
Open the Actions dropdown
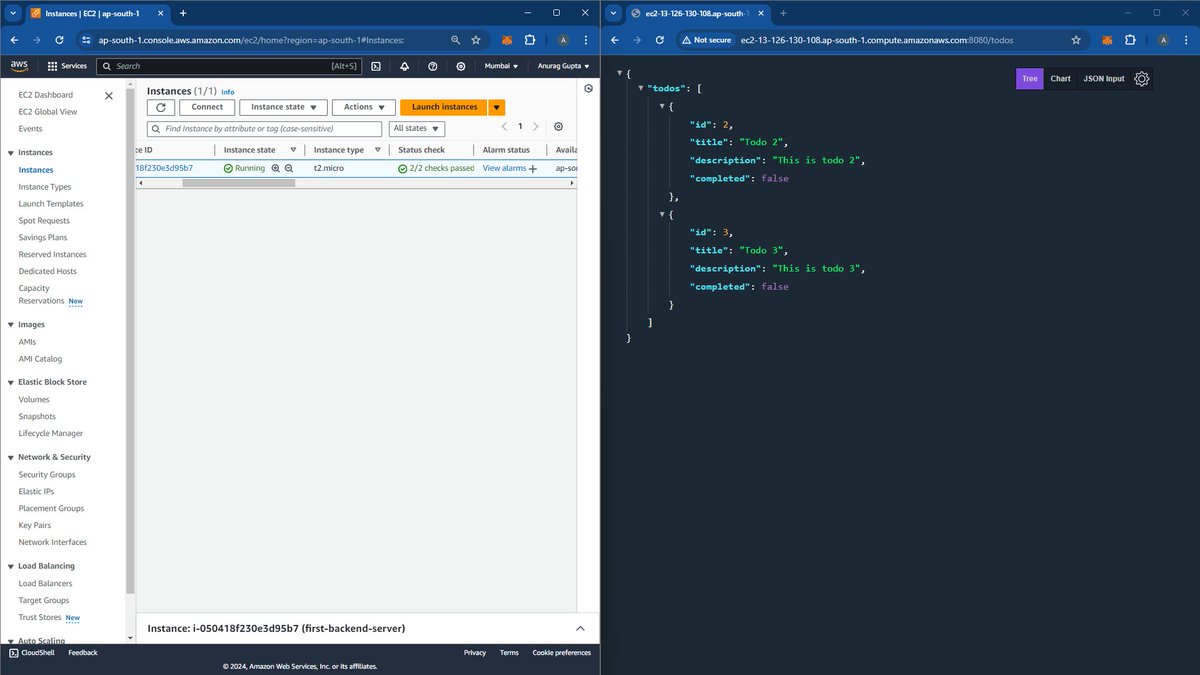(364, 107)
